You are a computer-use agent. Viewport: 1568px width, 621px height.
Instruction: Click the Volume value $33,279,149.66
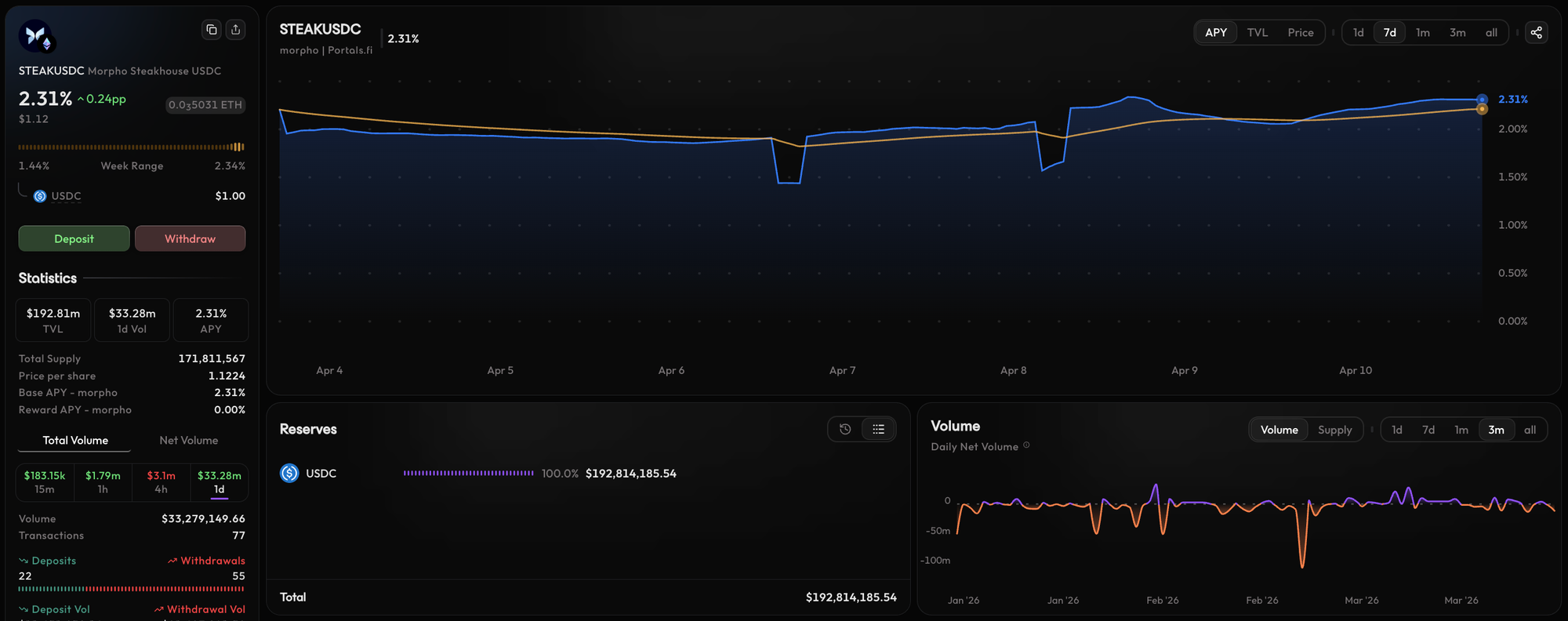pyautogui.click(x=203, y=518)
